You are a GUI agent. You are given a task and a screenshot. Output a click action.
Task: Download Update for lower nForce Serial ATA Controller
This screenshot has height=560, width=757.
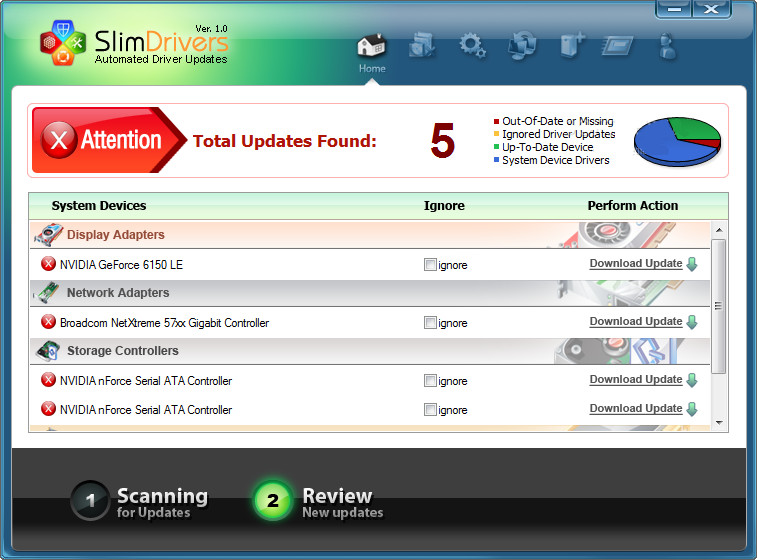(636, 408)
